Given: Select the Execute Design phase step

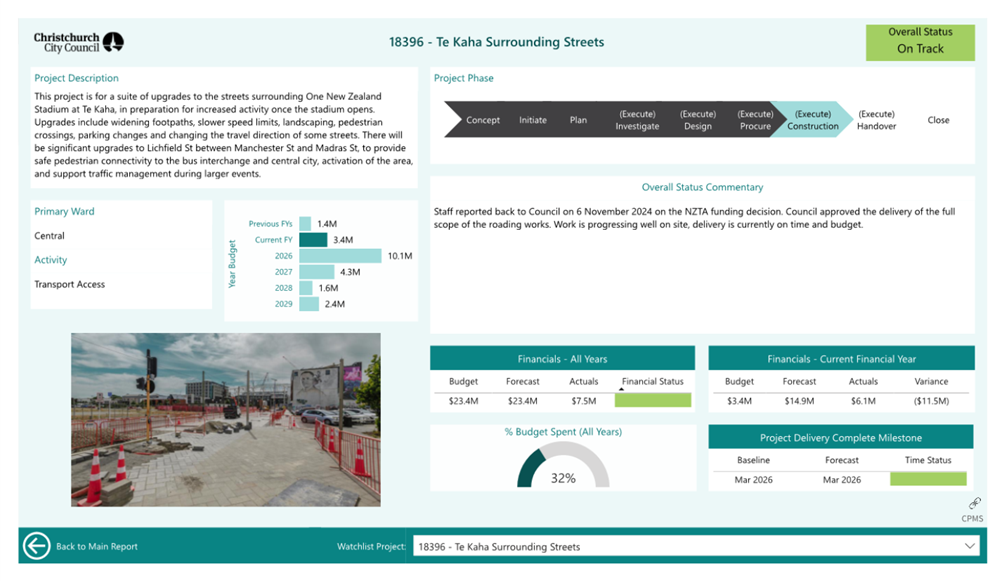Looking at the screenshot, I should click(697, 120).
